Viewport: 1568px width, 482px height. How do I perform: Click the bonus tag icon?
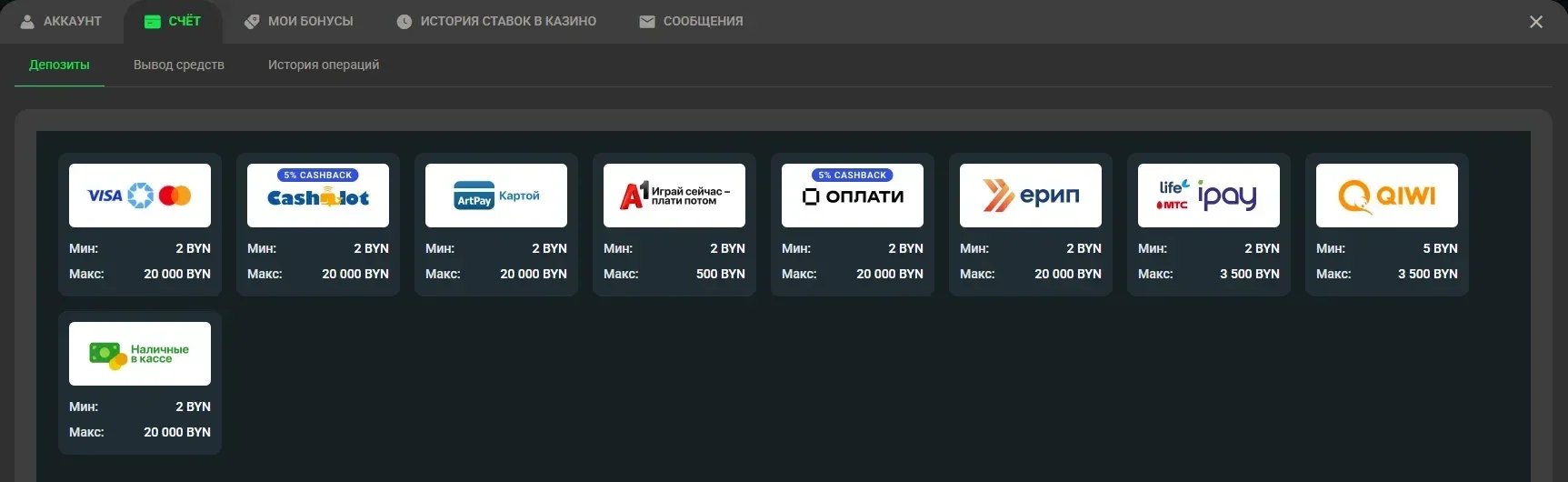coord(252,21)
